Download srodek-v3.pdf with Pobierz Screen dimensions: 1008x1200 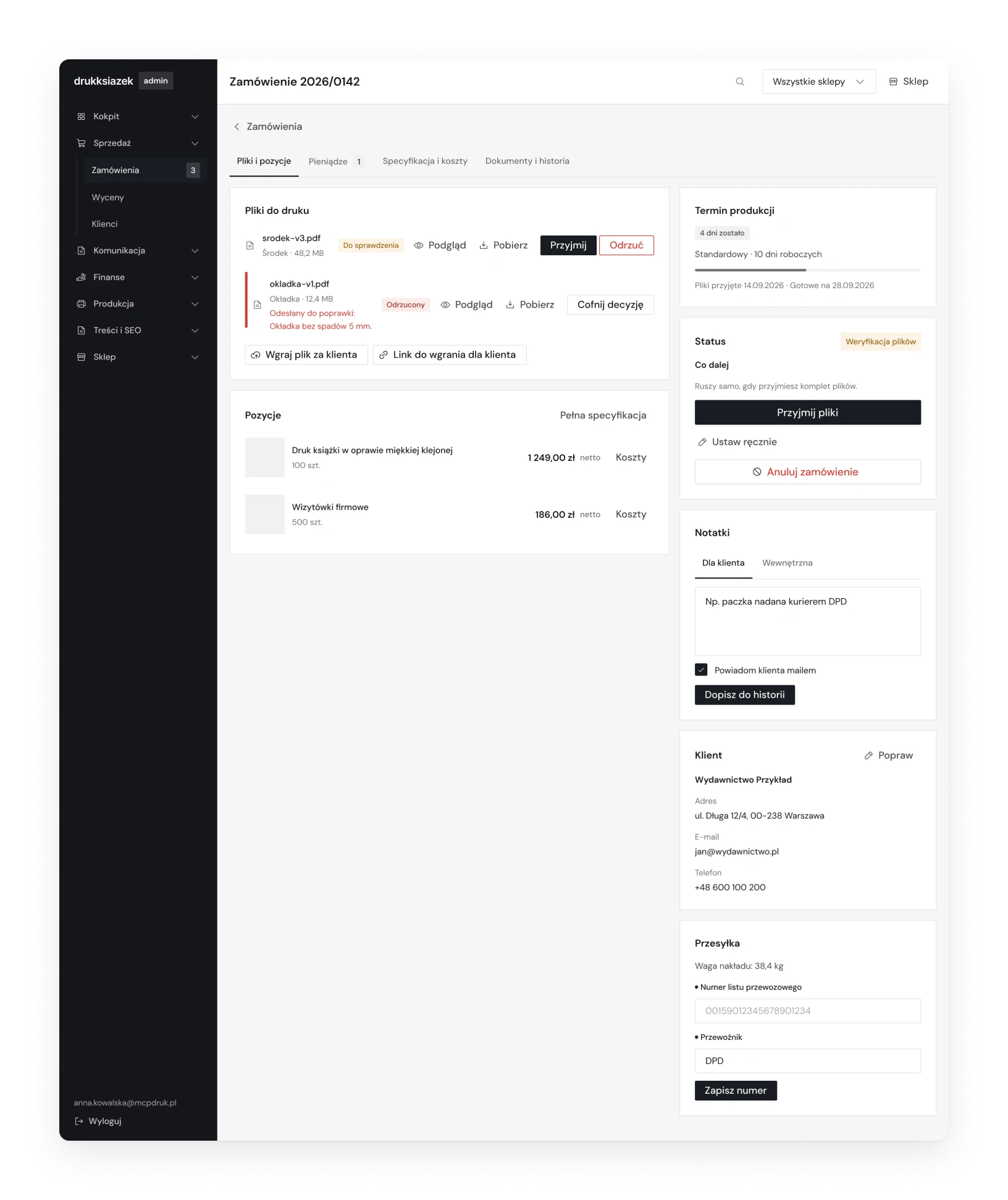[503, 245]
